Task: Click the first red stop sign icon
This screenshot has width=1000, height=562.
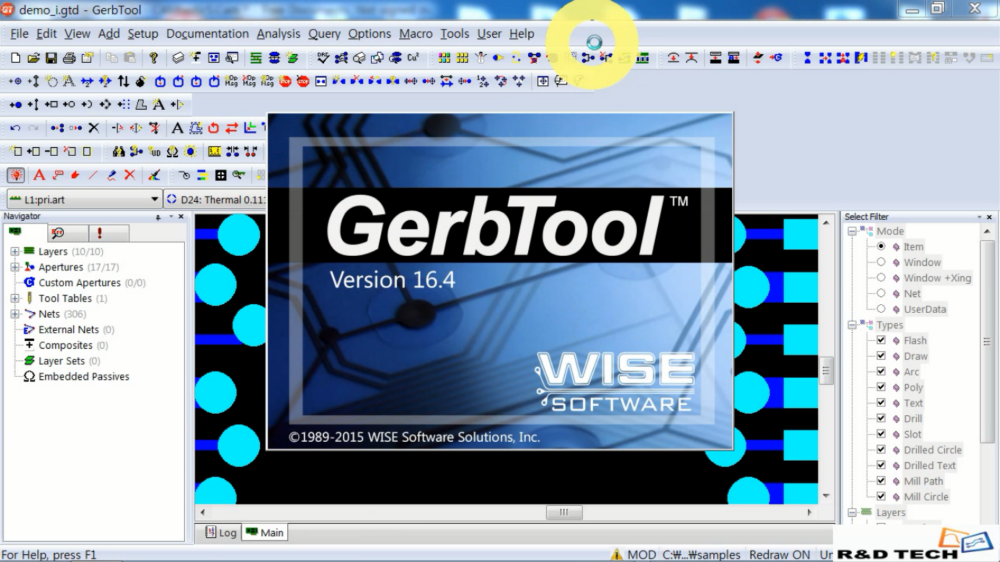Action: click(x=285, y=81)
